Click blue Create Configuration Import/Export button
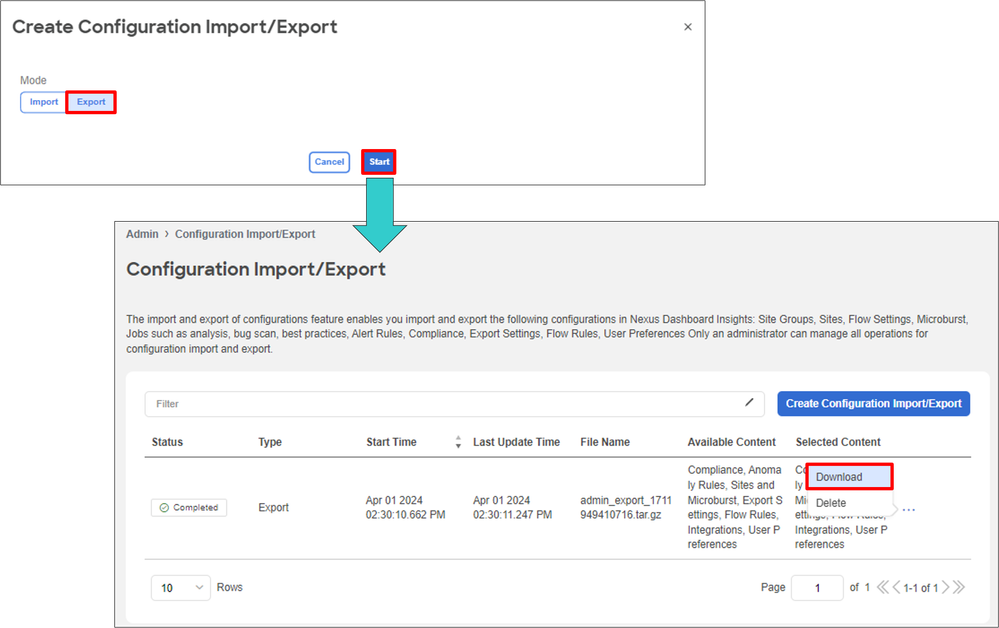The image size is (999, 628). pos(873,404)
